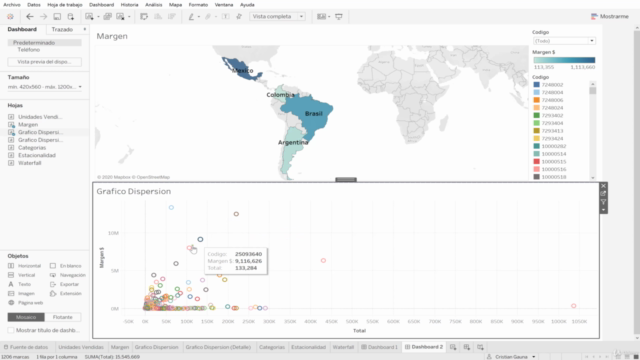Viewport: 640px width, 360px height.
Task: Open the Hoja de trabajo menu
Action: [x=64, y=4]
